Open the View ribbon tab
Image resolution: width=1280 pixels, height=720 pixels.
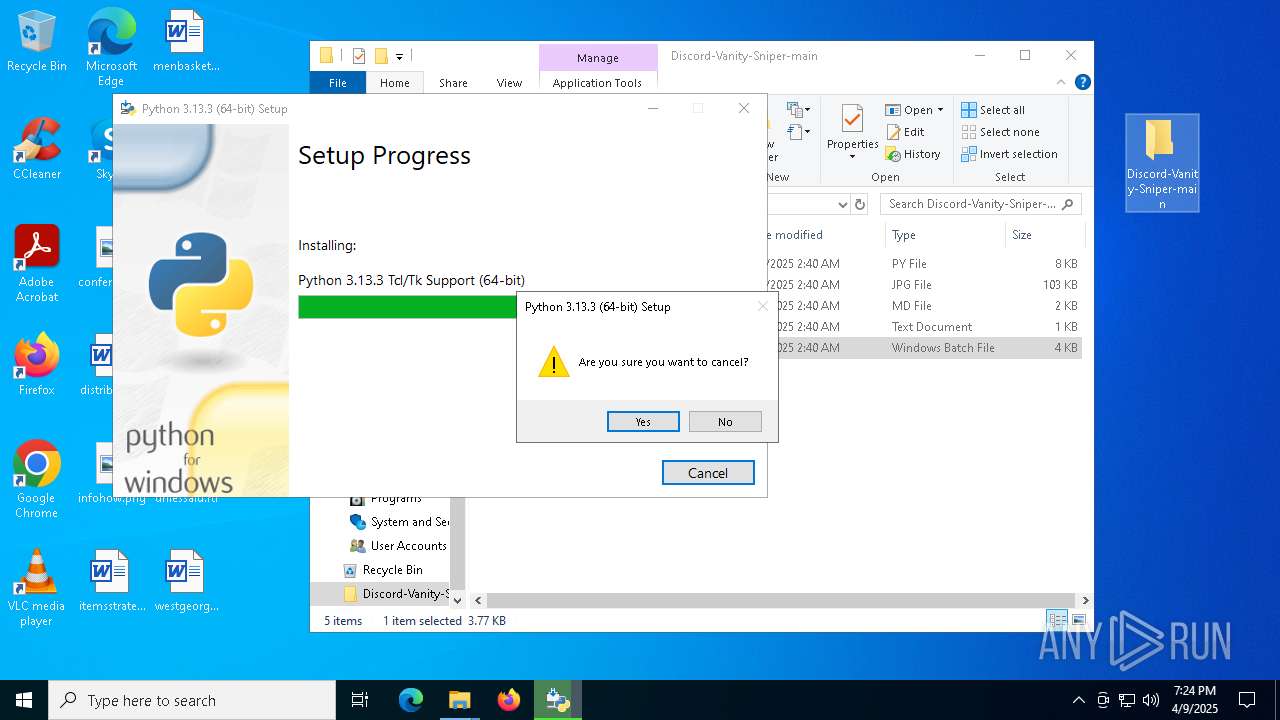[509, 83]
